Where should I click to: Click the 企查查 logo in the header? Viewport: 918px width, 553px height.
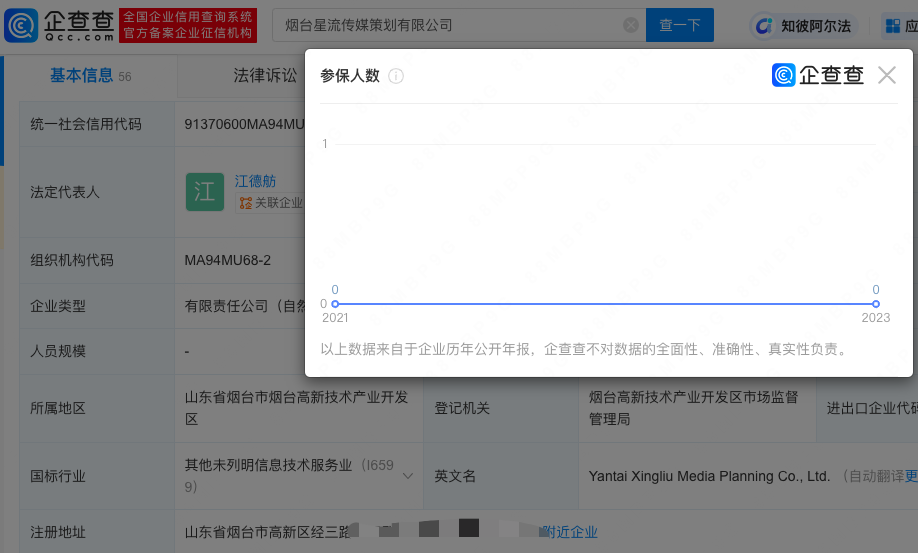(x=60, y=25)
